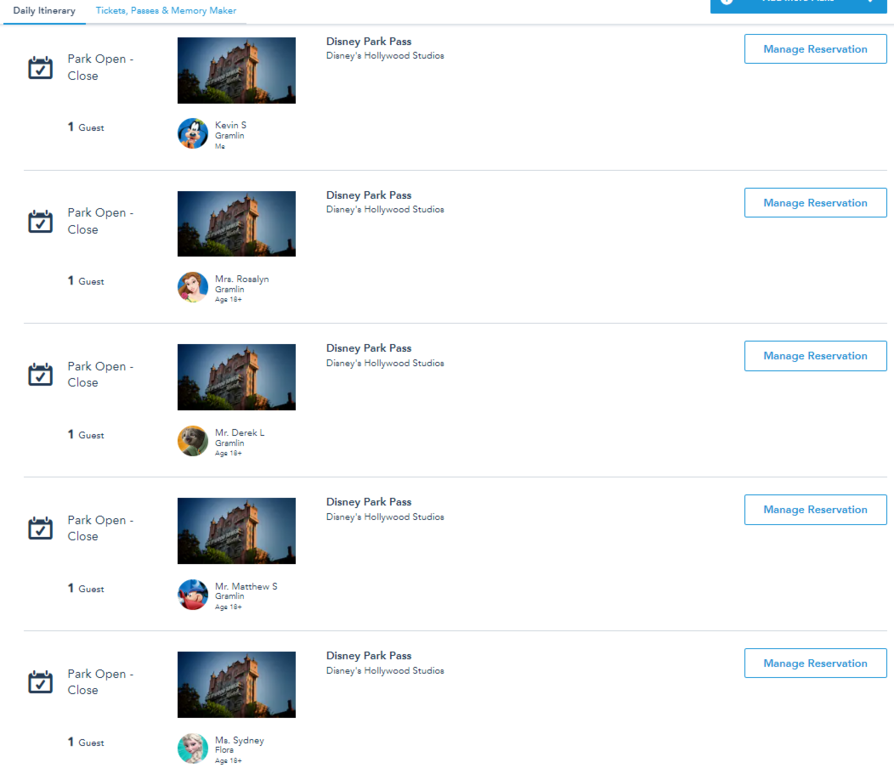Open Tower of Terror thumbnail in Ms. Sydney reservation

point(237,684)
